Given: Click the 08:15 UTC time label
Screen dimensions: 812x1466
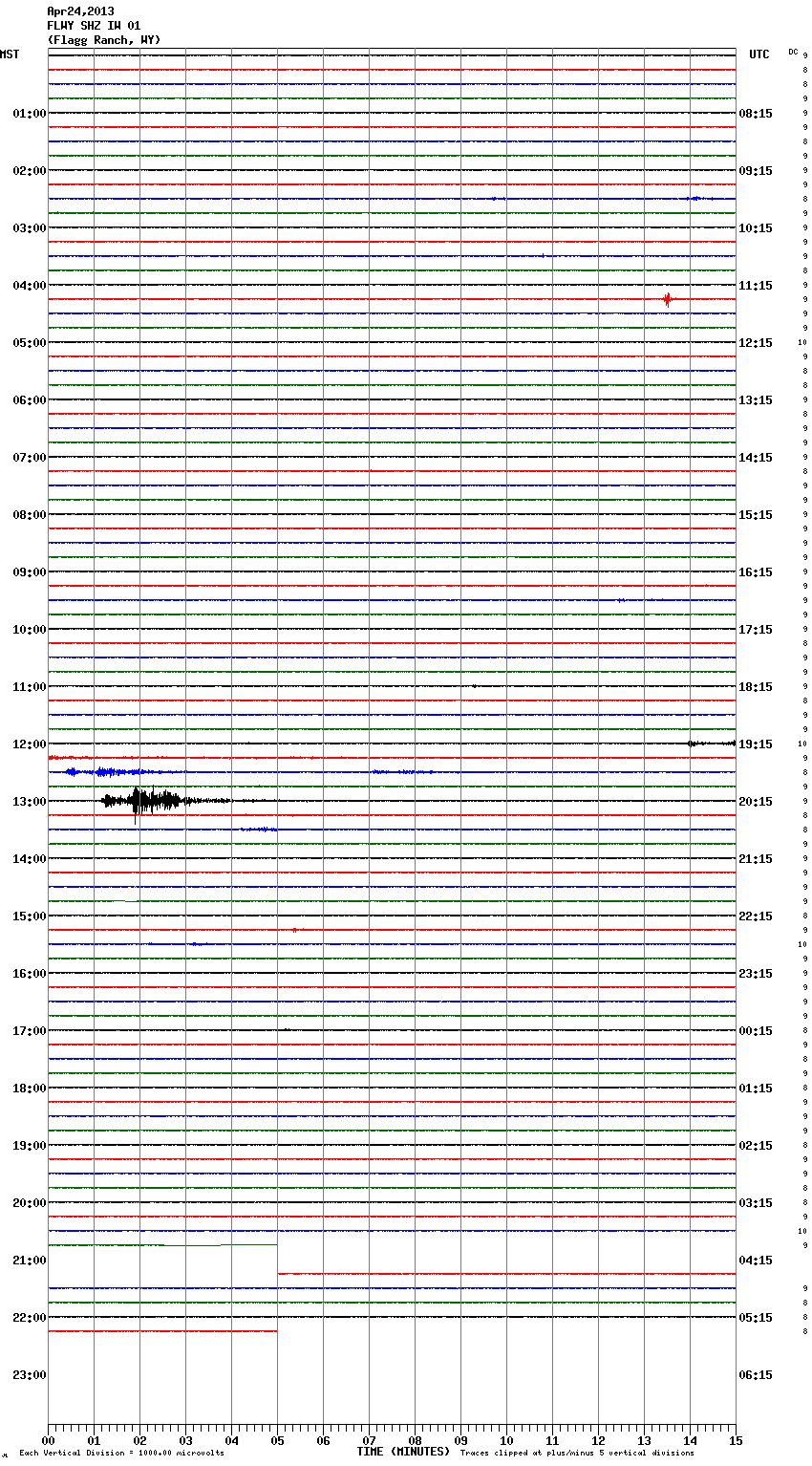Looking at the screenshot, I should tap(756, 114).
